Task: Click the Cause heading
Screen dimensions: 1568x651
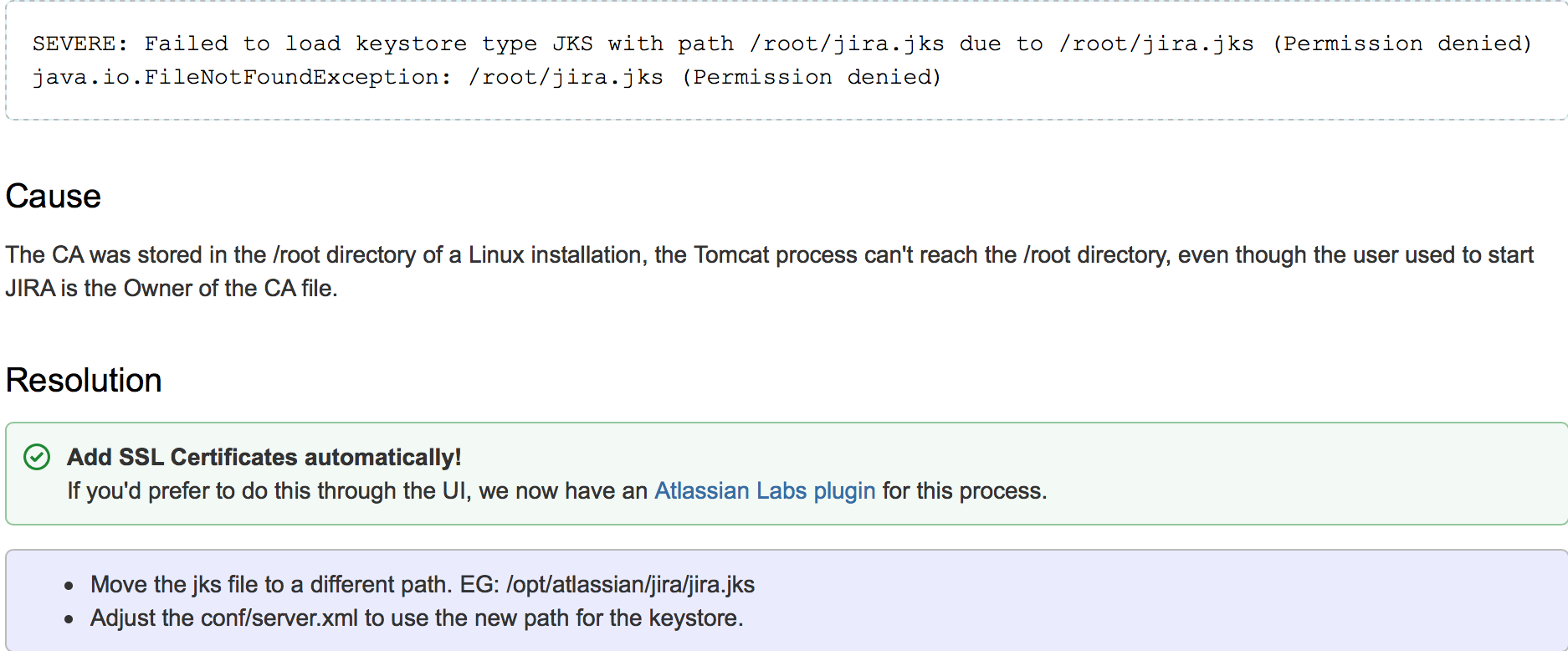Action: click(x=53, y=197)
